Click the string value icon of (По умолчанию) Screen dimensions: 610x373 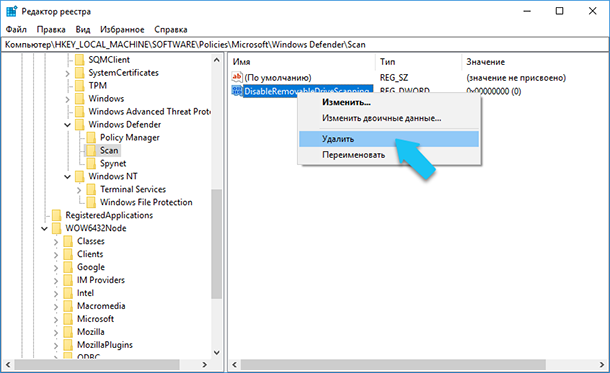click(x=237, y=77)
